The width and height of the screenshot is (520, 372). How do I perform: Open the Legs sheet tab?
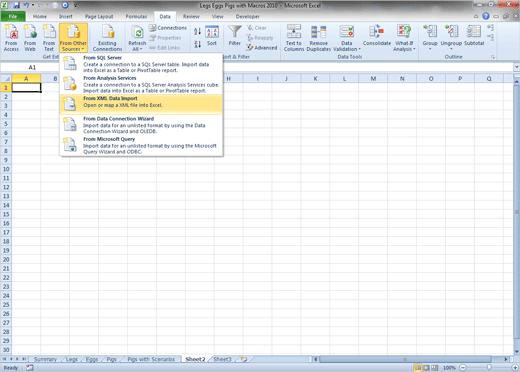click(x=72, y=359)
